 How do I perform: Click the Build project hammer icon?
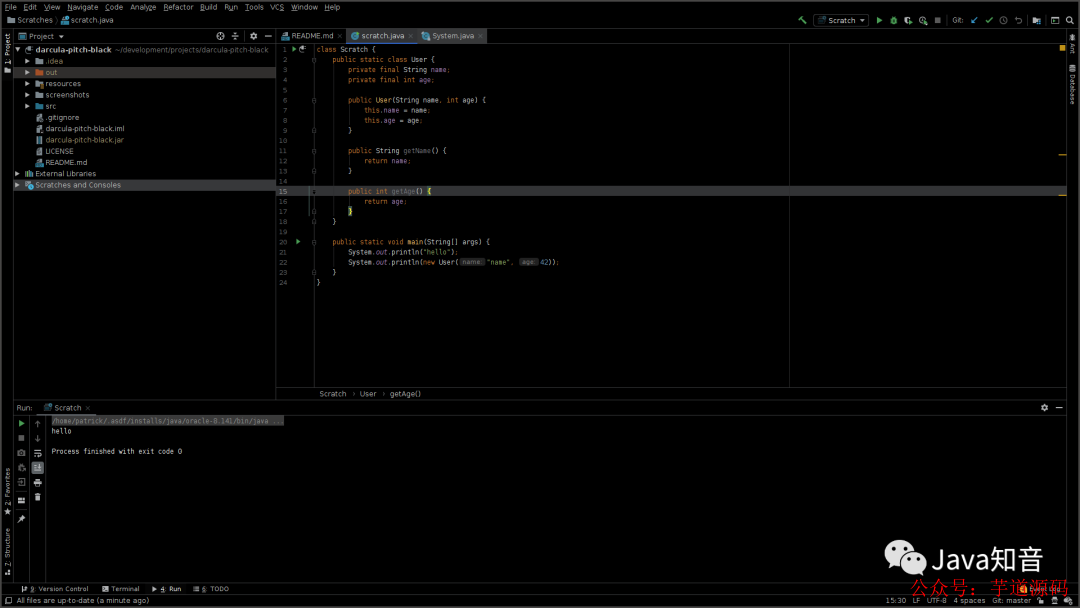coord(802,21)
